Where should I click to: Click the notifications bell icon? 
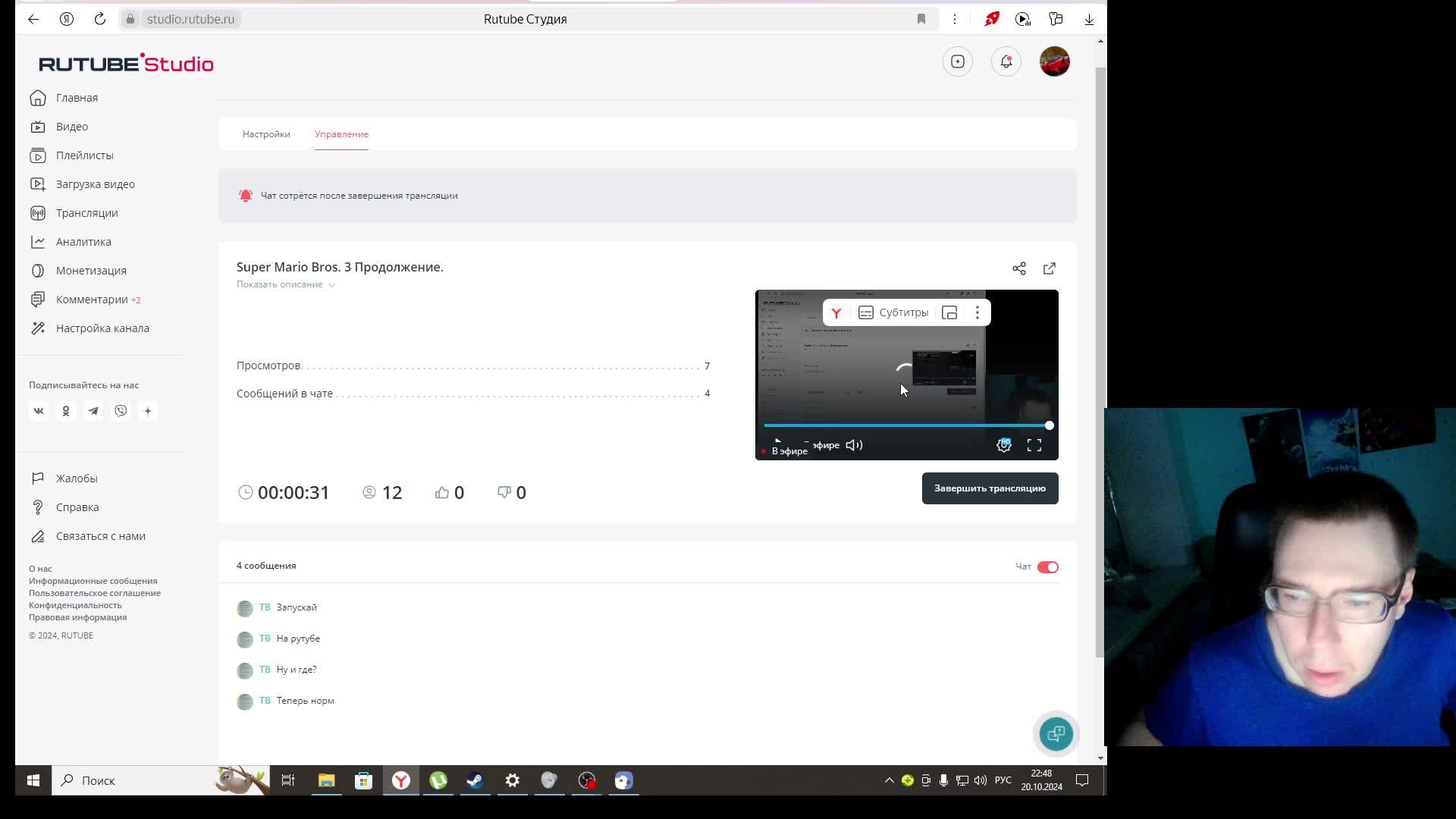click(1006, 61)
